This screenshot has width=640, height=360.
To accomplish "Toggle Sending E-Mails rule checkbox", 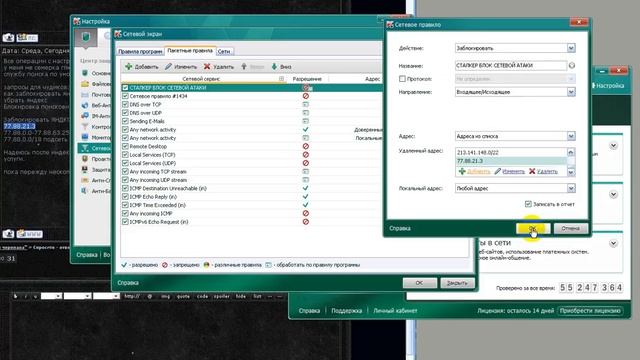I will click(x=125, y=121).
